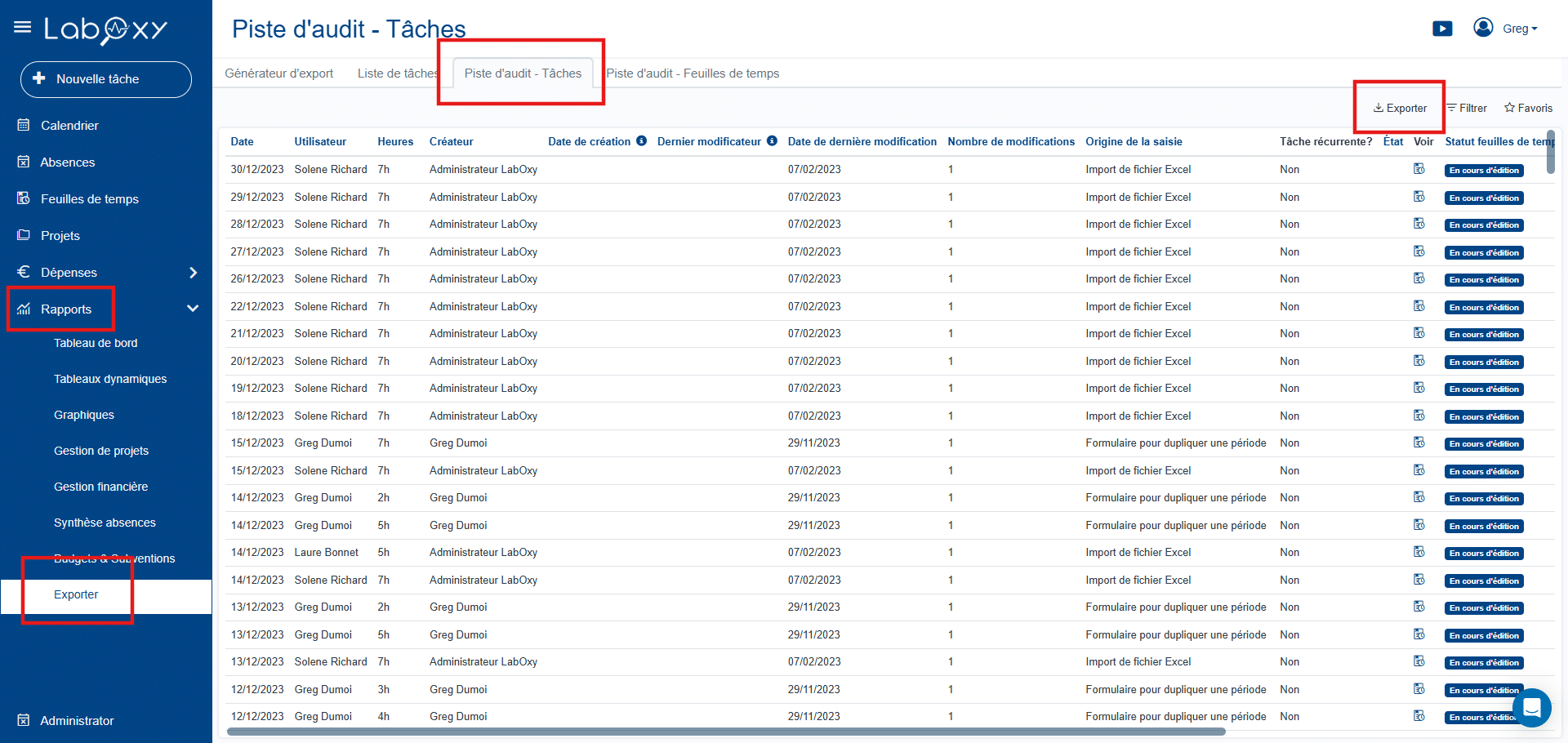Viewport: 1568px width, 743px height.
Task: Open the Filtrer option
Action: [x=1468, y=108]
